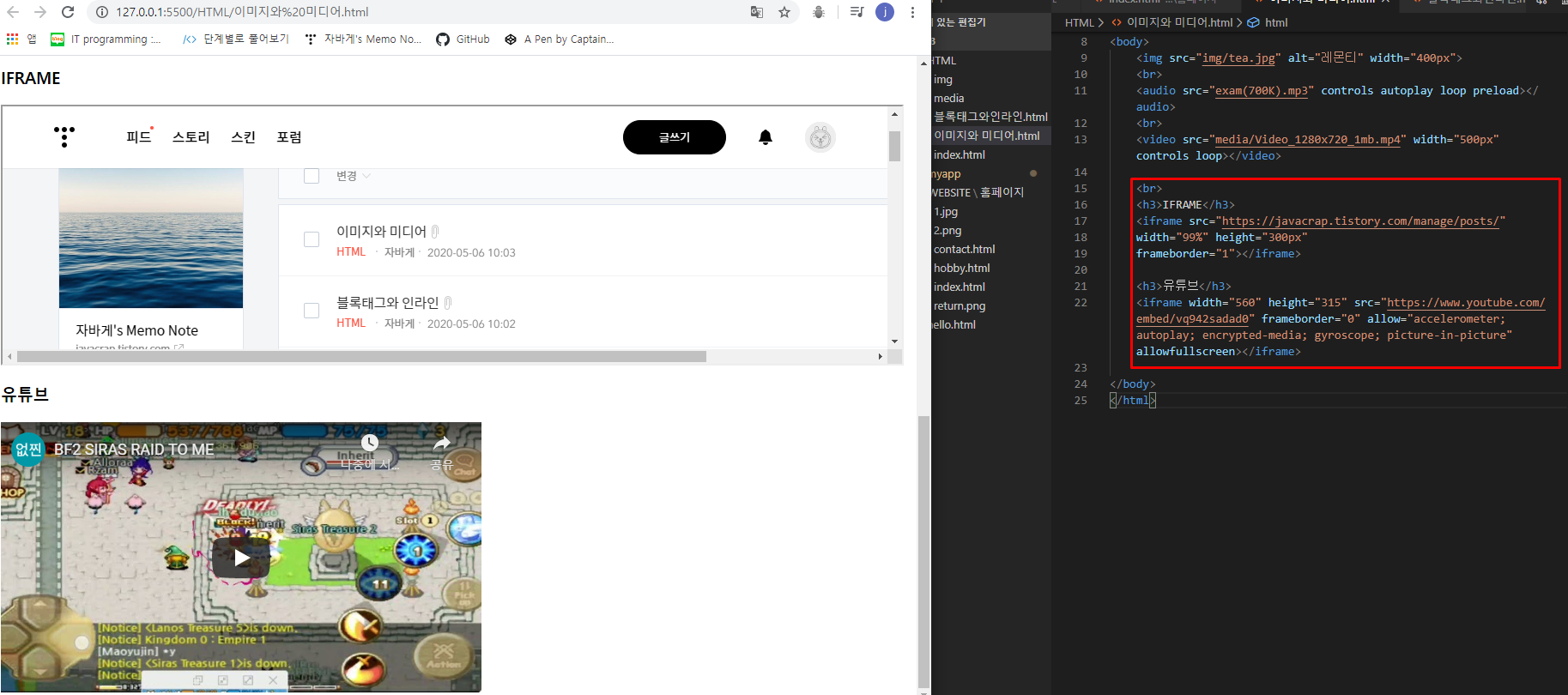The image size is (1568, 695).
Task: Toggle the select-all checkbox beside 변경
Action: (x=312, y=176)
